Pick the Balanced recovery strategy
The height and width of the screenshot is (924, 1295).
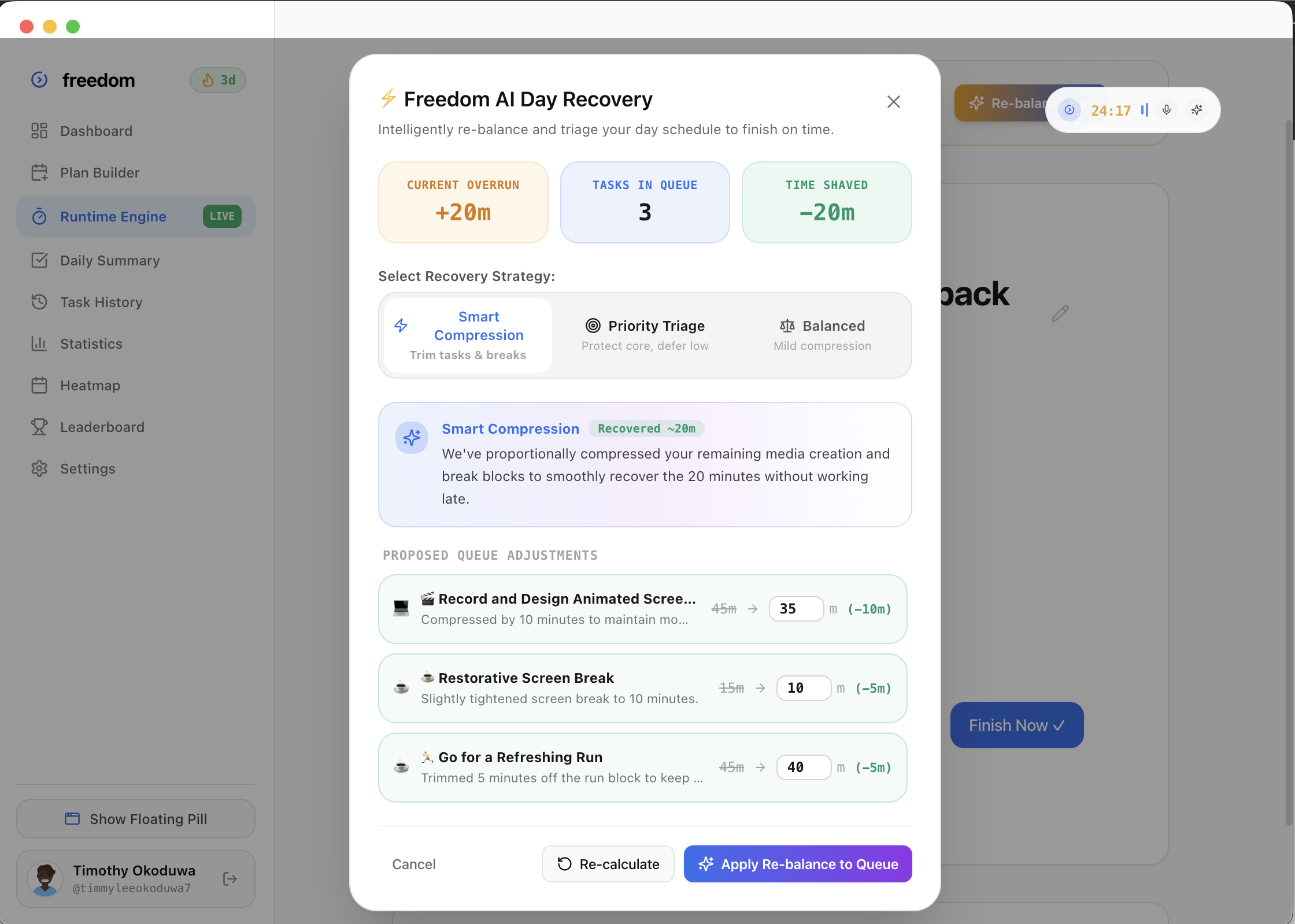[822, 335]
